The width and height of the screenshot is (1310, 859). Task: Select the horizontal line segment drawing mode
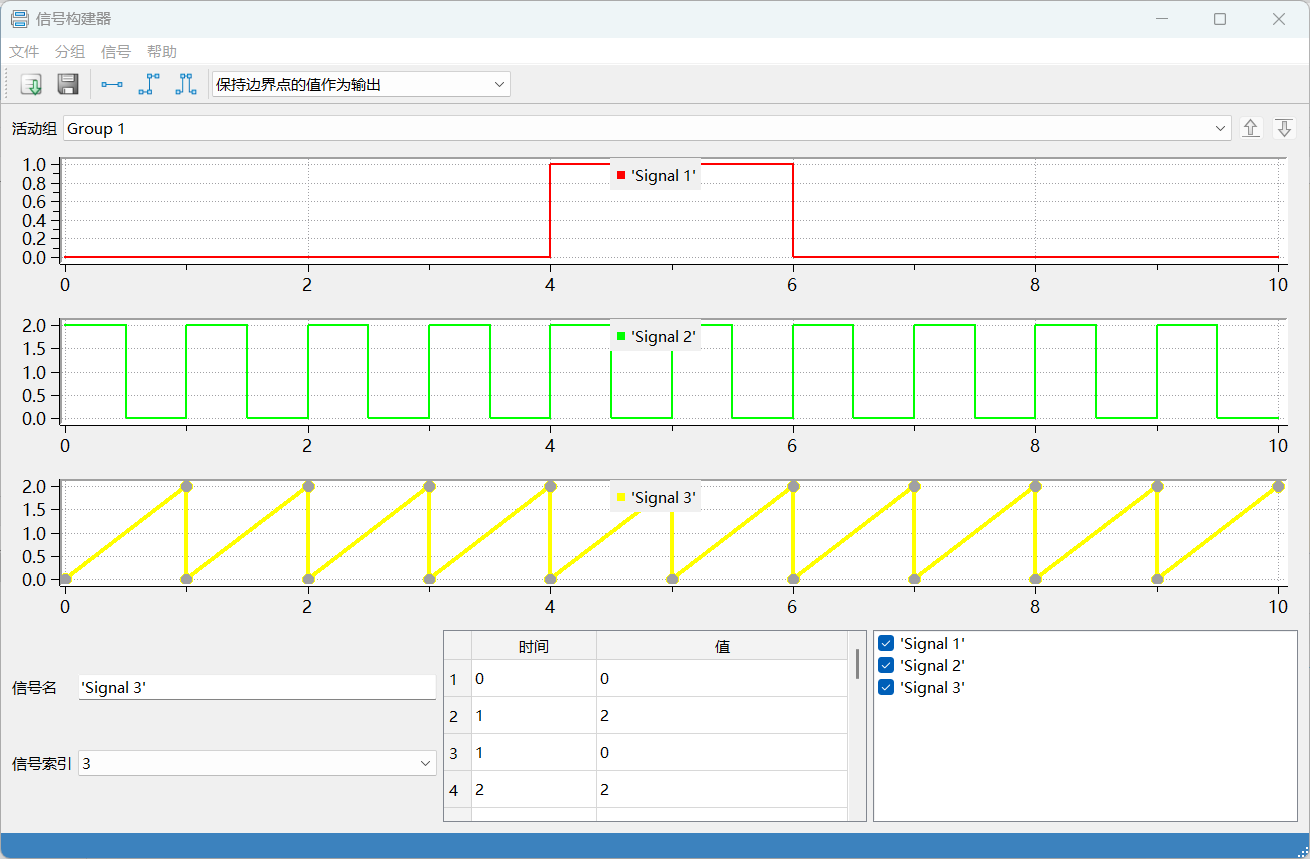(x=111, y=84)
